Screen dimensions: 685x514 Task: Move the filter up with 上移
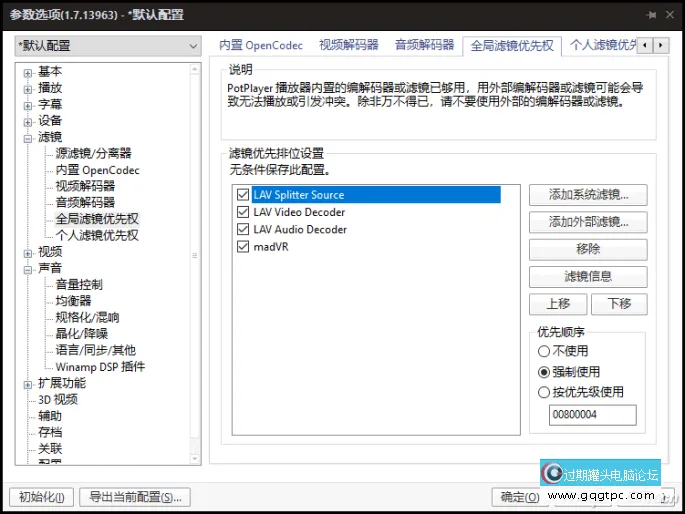558,304
